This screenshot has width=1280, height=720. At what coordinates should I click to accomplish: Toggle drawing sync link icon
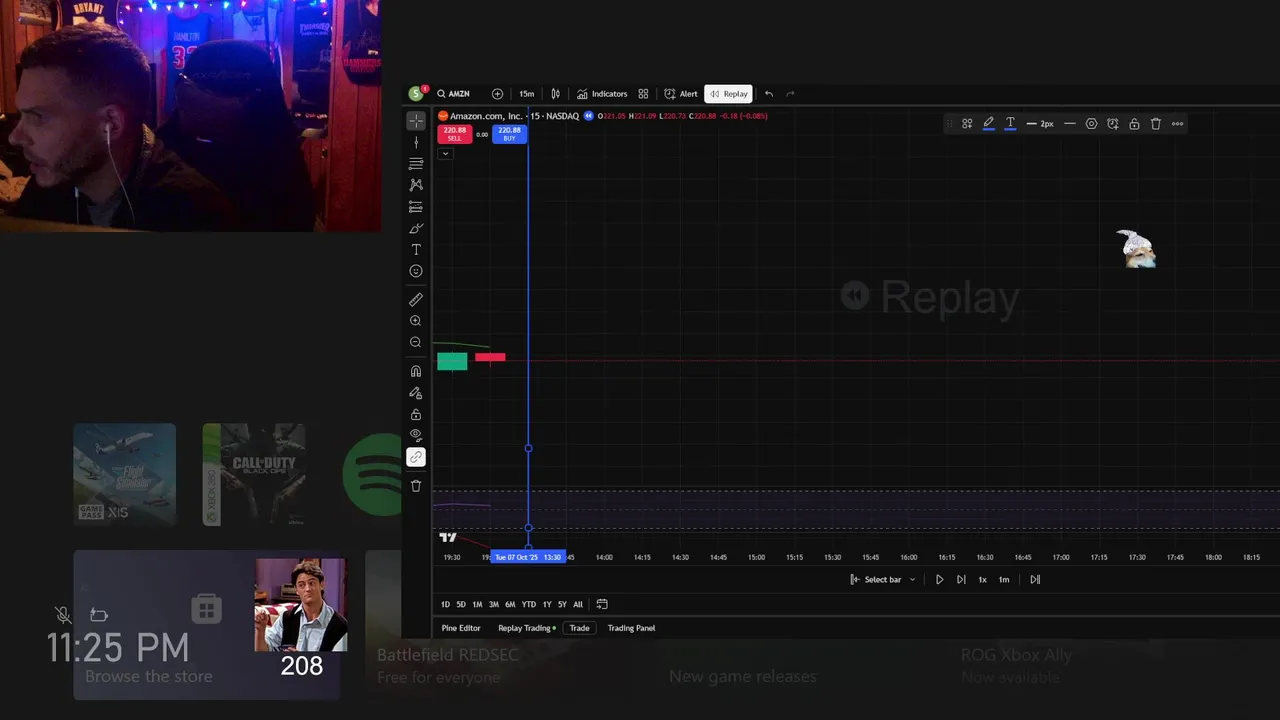416,457
